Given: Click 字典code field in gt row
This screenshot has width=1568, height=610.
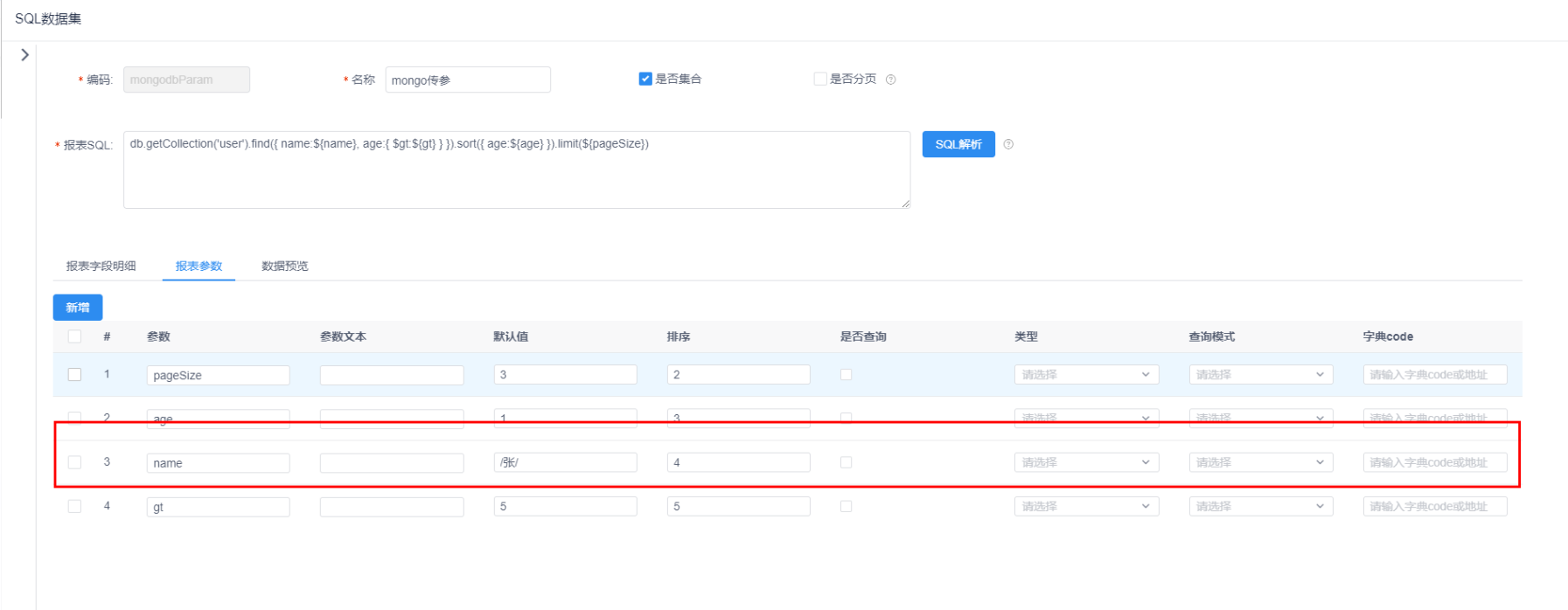Looking at the screenshot, I should point(1435,506).
